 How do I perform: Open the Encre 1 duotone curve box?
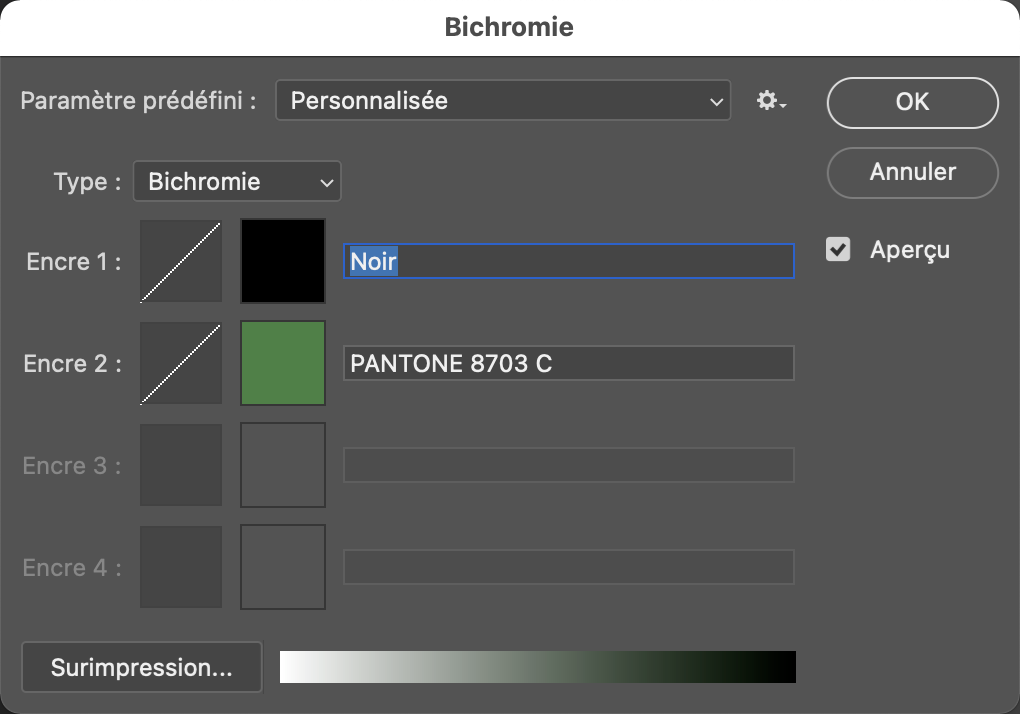181,262
